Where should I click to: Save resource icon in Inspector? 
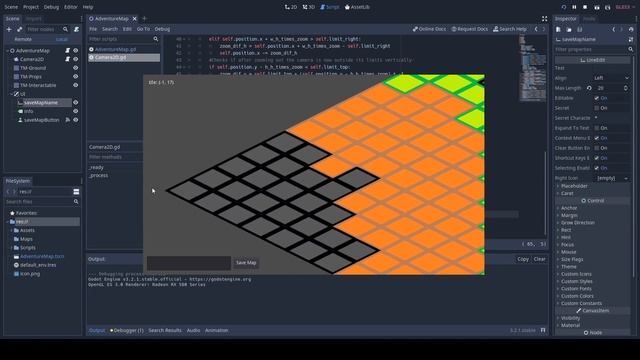579,29
